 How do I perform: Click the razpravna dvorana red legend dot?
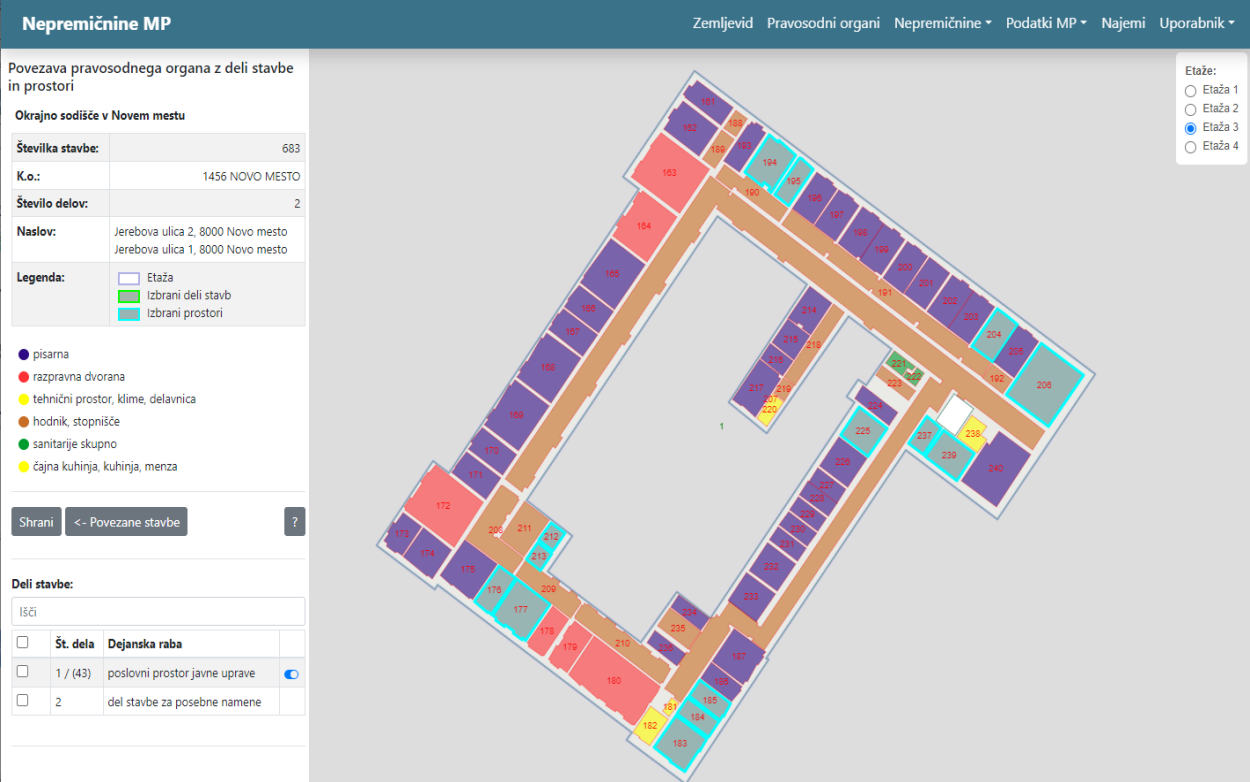pos(23,377)
